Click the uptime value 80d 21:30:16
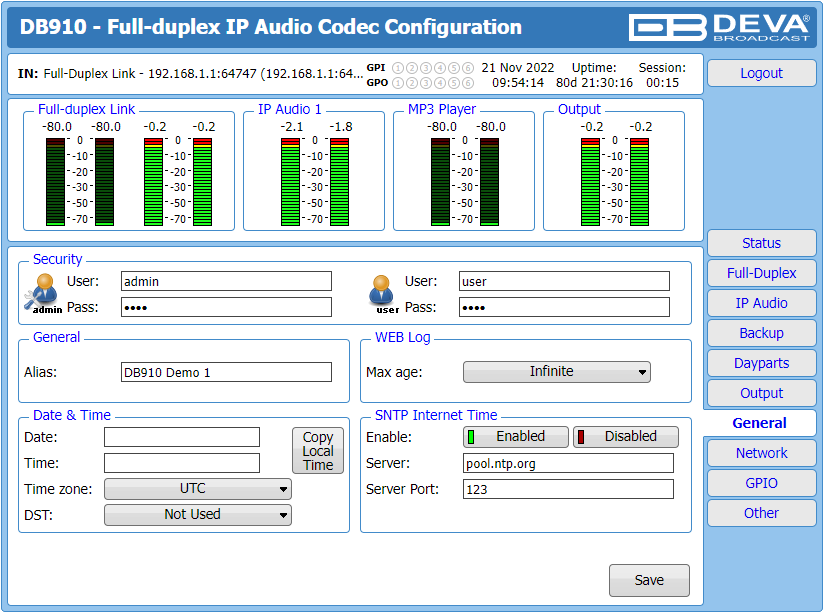 pos(594,83)
